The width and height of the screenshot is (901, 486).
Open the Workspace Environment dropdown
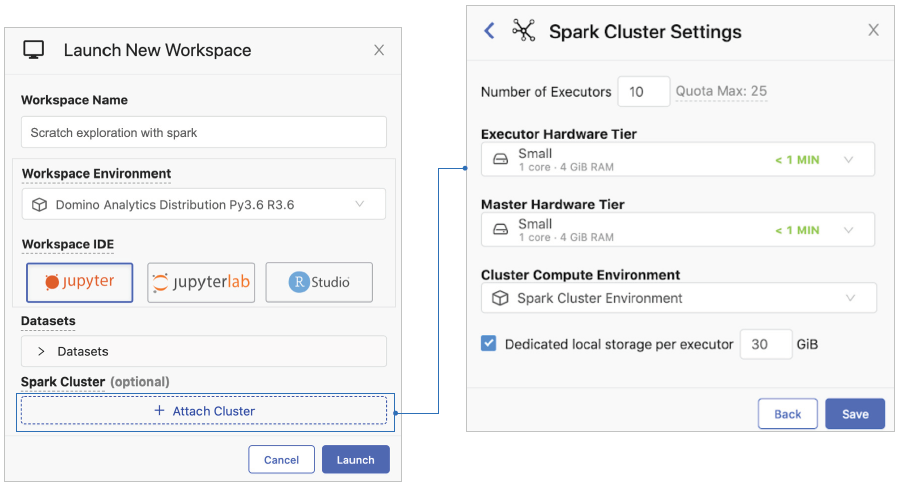(x=360, y=205)
